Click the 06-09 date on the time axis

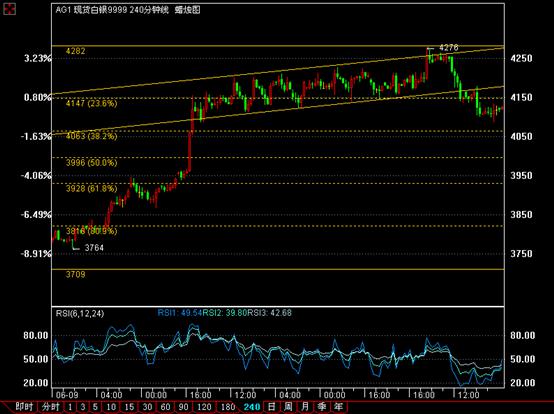tap(67, 395)
